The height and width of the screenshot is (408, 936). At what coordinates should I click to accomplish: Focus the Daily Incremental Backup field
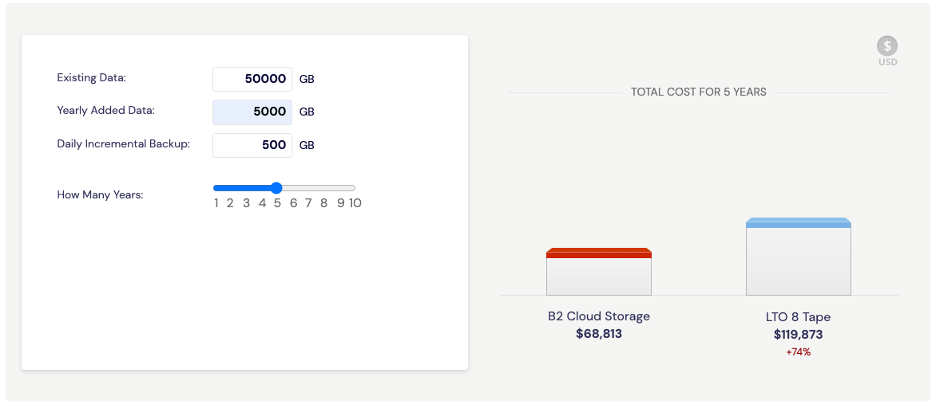click(x=252, y=145)
